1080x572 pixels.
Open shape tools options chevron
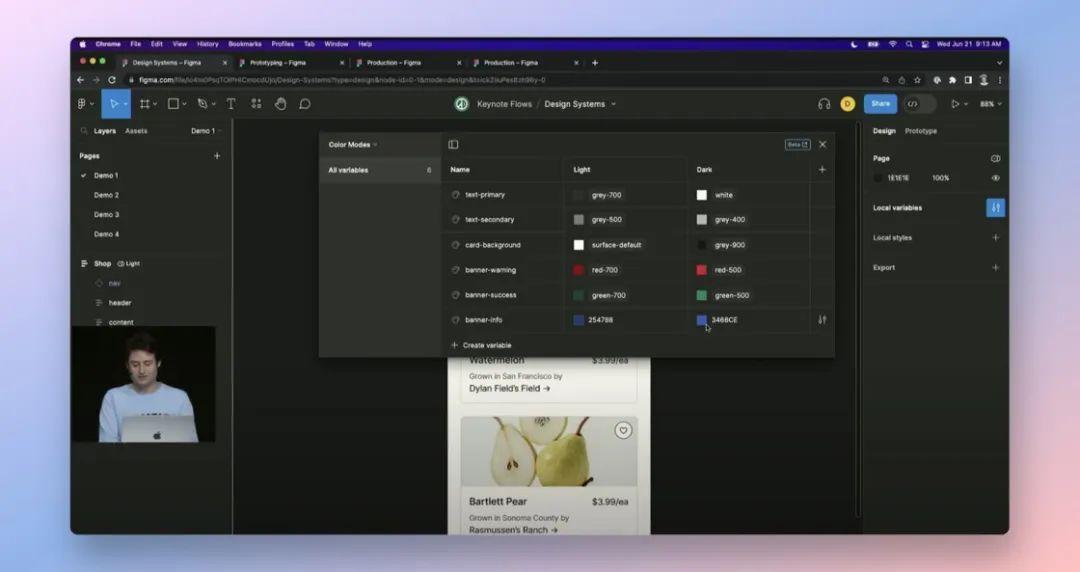click(184, 105)
